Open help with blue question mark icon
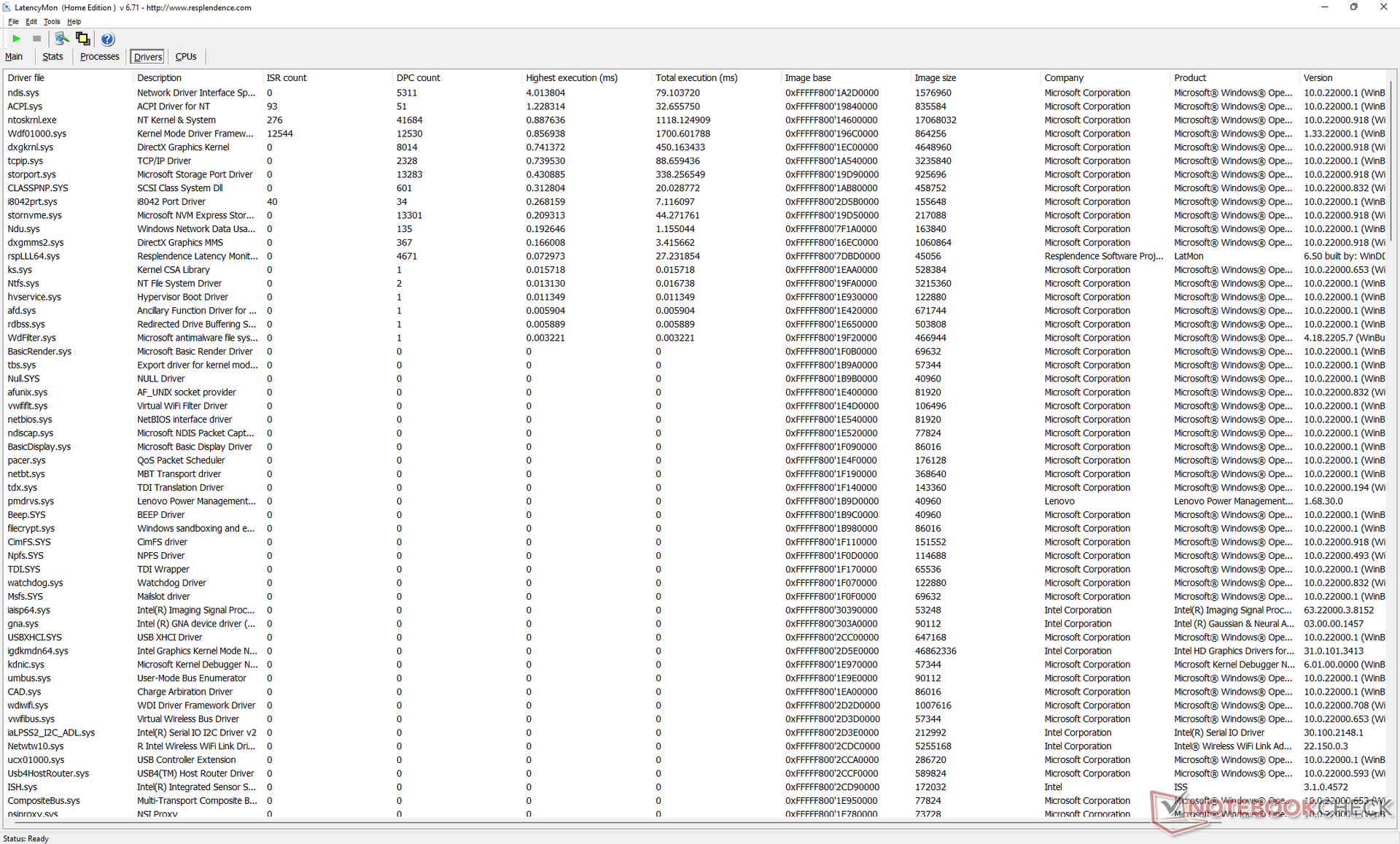1400x844 pixels. (x=107, y=39)
